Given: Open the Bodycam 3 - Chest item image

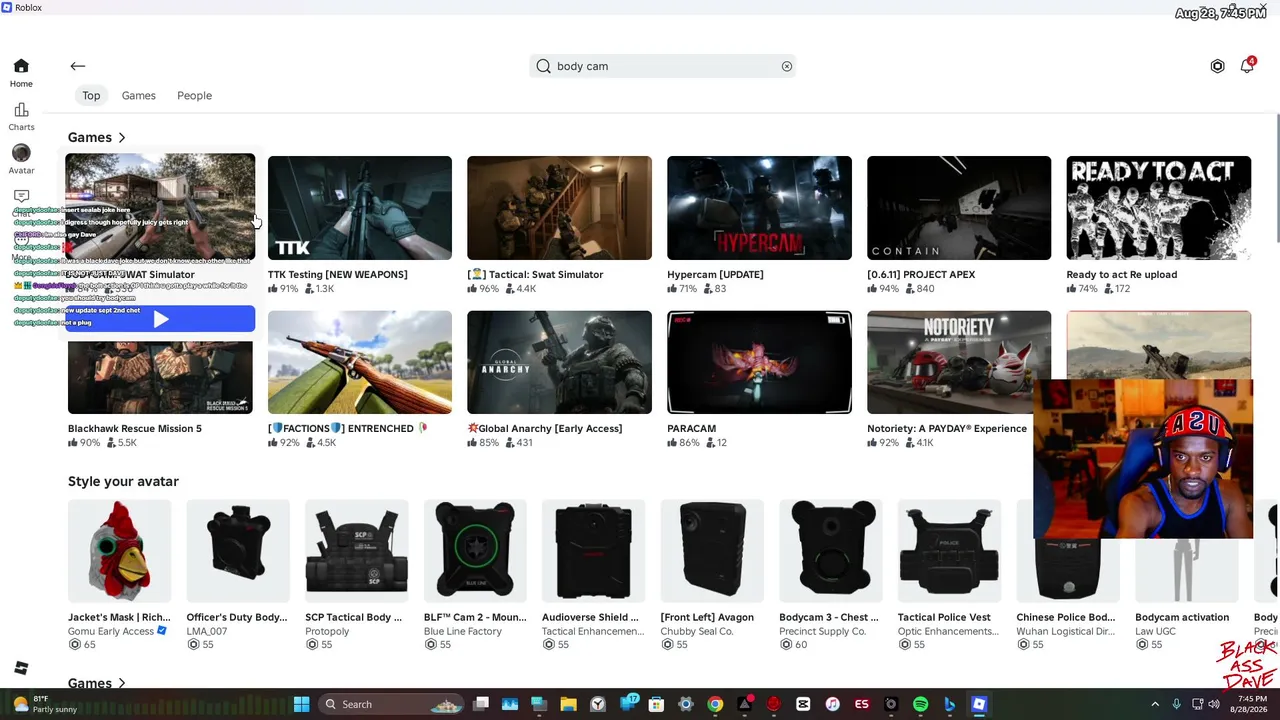Looking at the screenshot, I should point(831,551).
